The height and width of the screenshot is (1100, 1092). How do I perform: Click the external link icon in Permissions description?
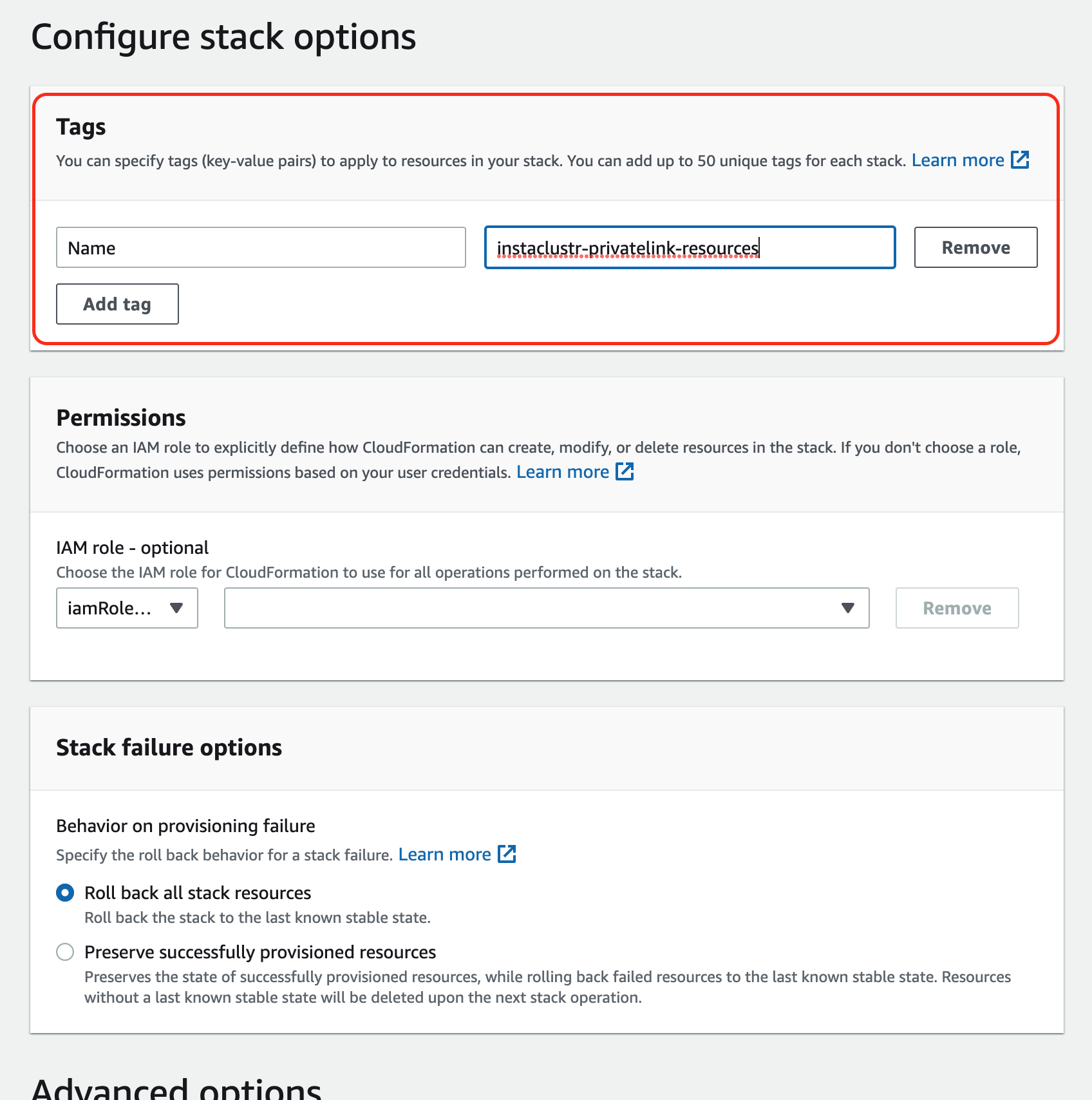click(625, 471)
